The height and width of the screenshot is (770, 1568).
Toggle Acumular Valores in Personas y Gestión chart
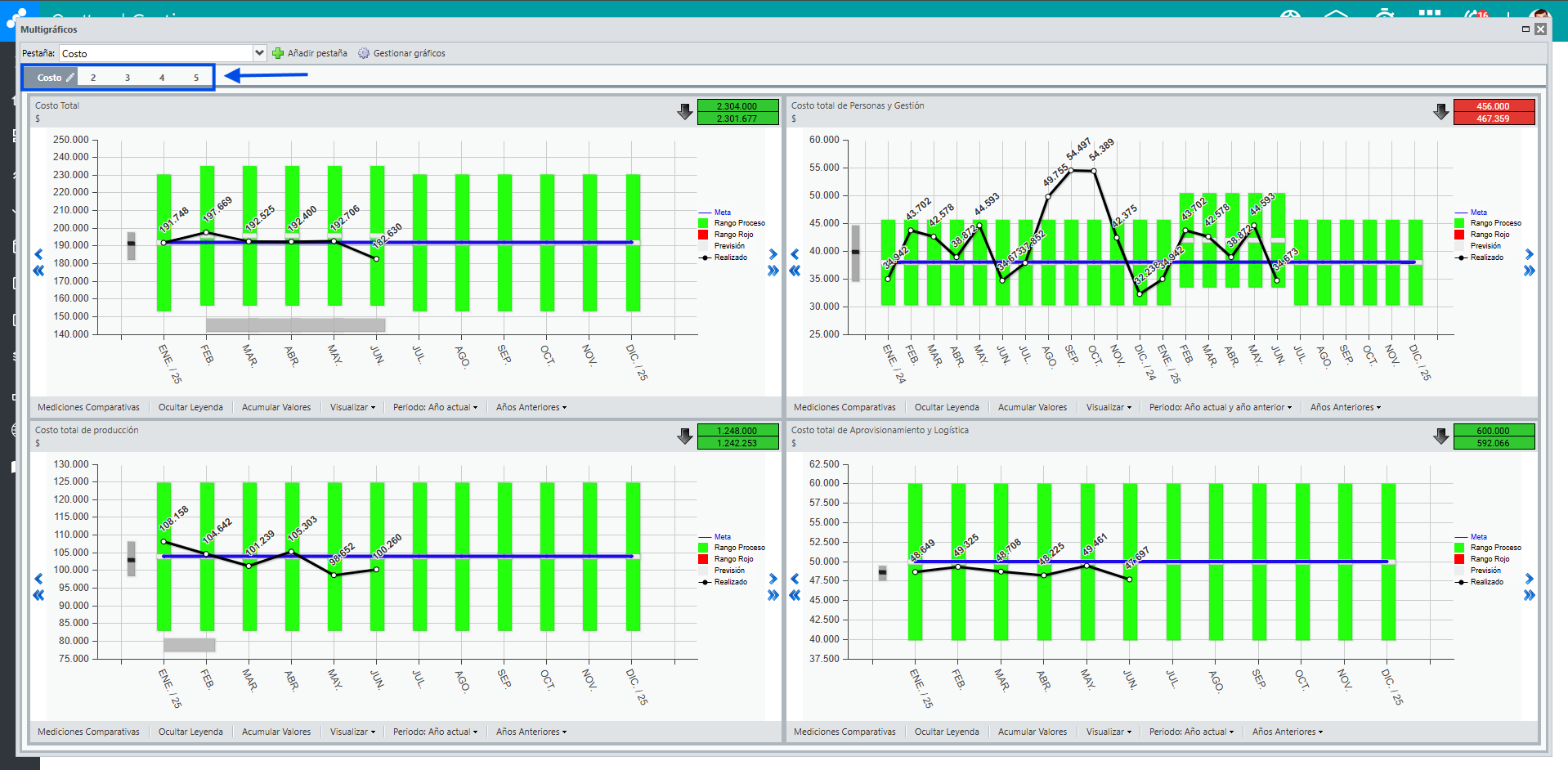[1032, 407]
